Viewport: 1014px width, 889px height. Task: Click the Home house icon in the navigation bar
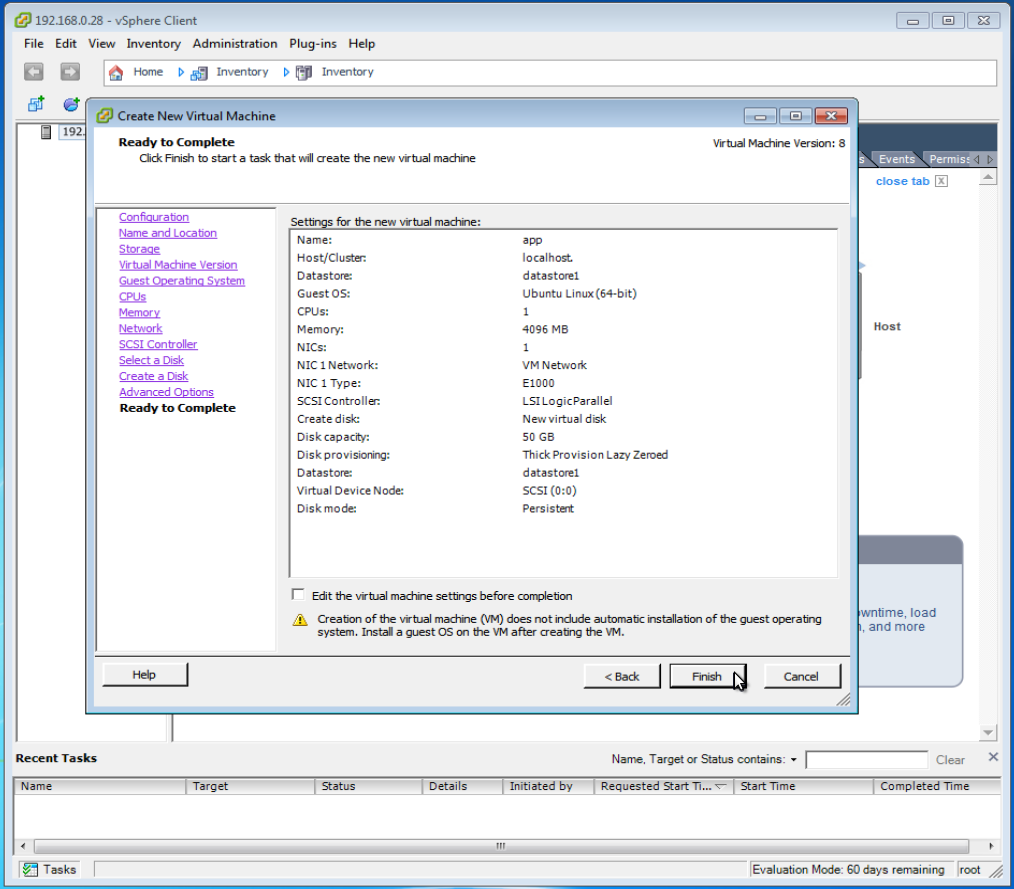116,72
